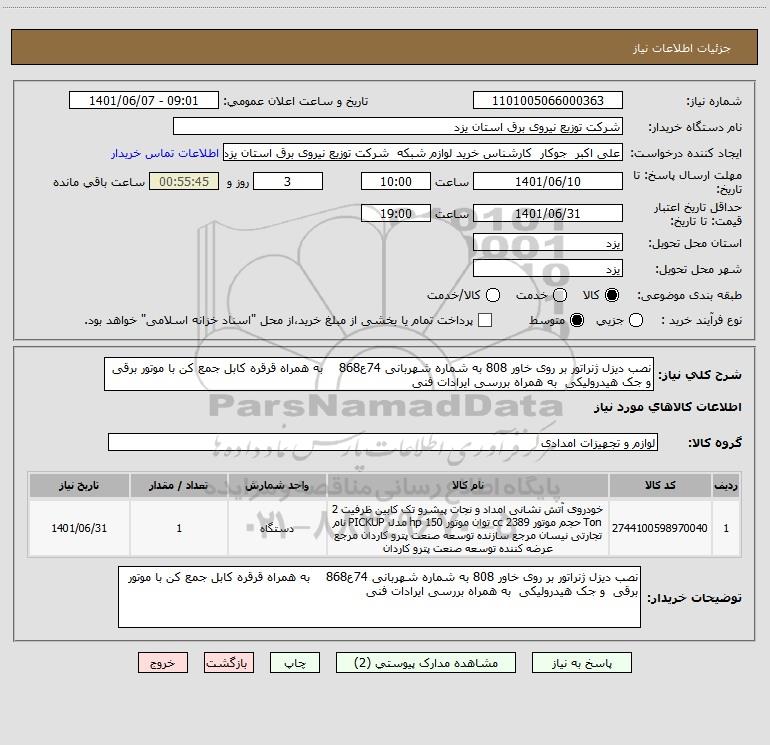The height and width of the screenshot is (745, 770).
Task: Click the اطلاعات کالاهای مورد نیاز heading
Action: 668,407
